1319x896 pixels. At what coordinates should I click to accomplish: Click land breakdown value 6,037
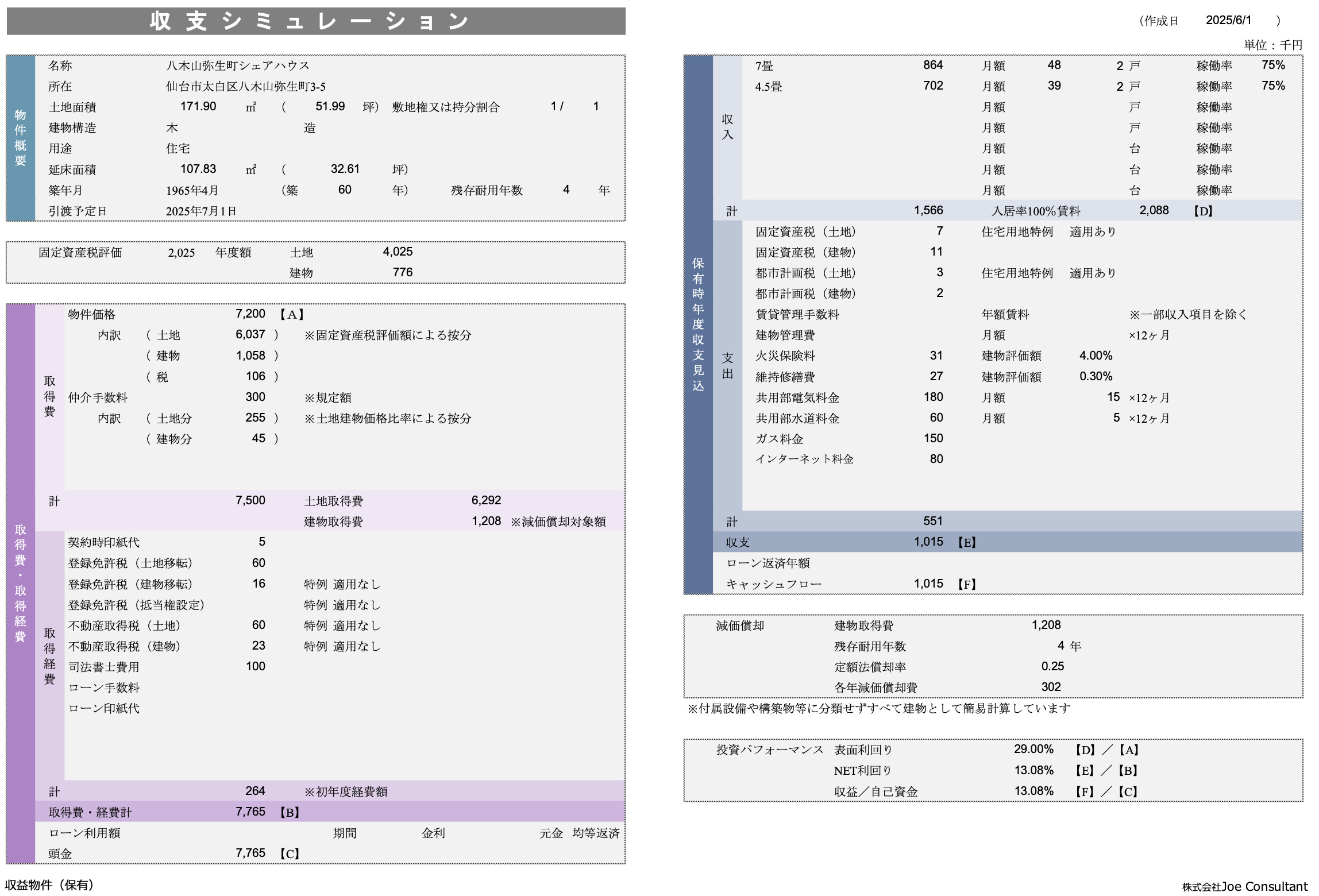(250, 334)
